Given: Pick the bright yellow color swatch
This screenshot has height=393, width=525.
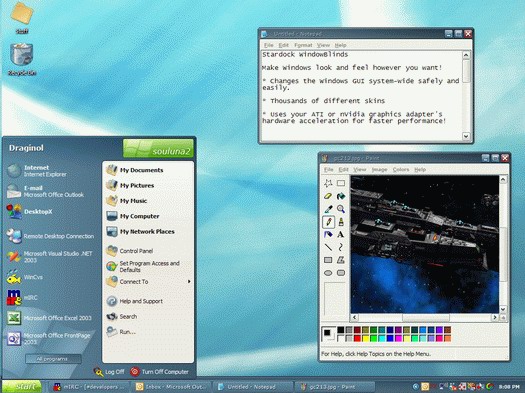Looking at the screenshot, I should coord(366,338).
